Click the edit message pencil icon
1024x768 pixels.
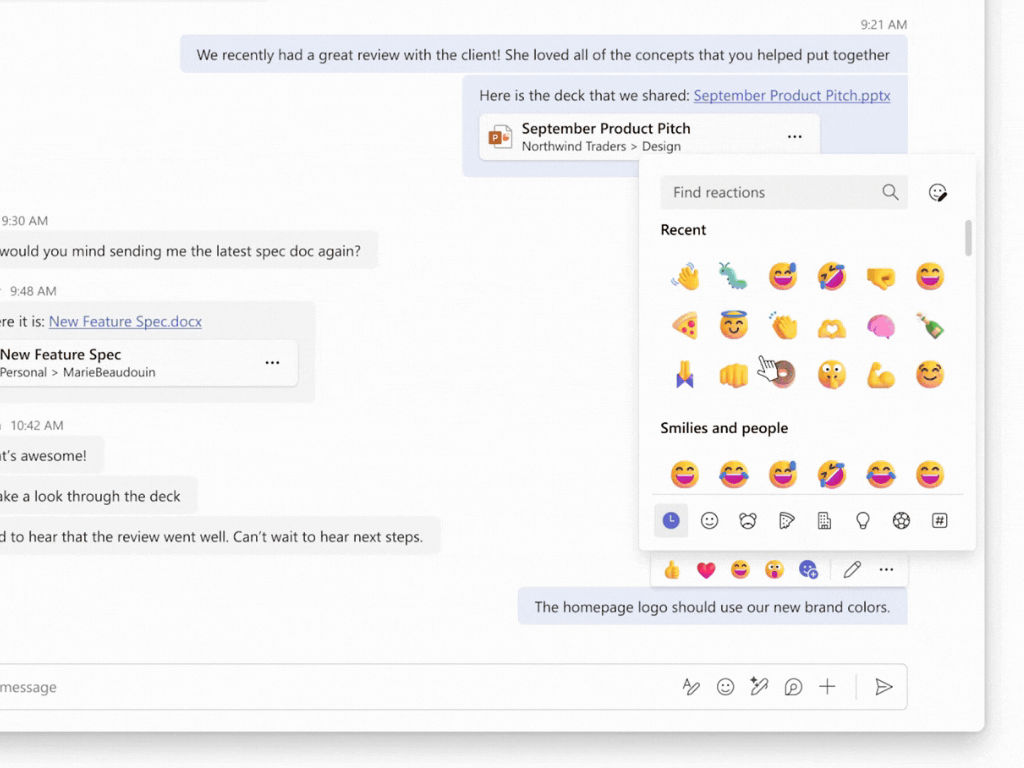point(852,570)
